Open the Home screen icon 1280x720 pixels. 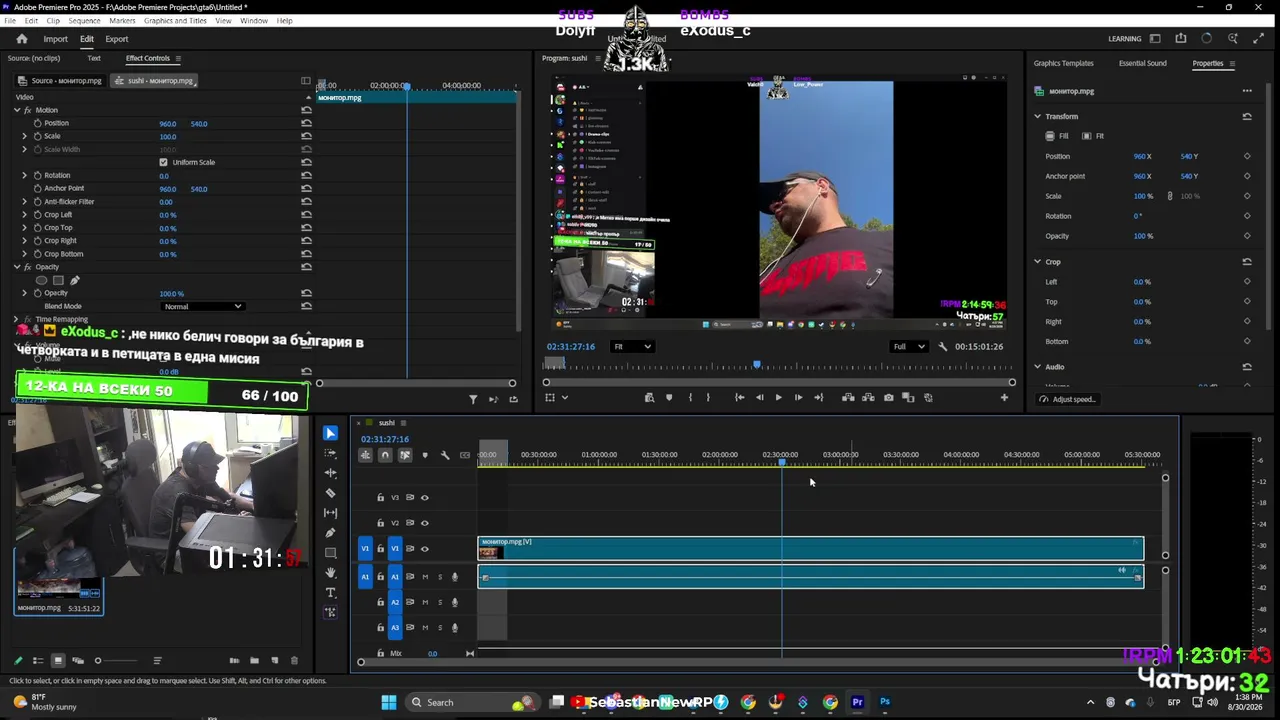[x=22, y=39]
